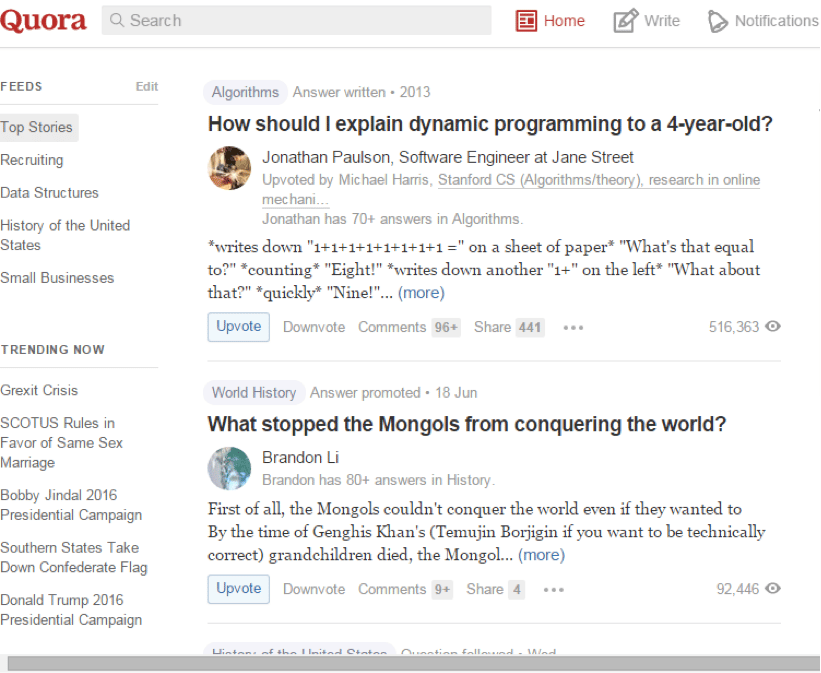821x673 pixels.
Task: Select the Recruiting feed
Action: (32, 160)
